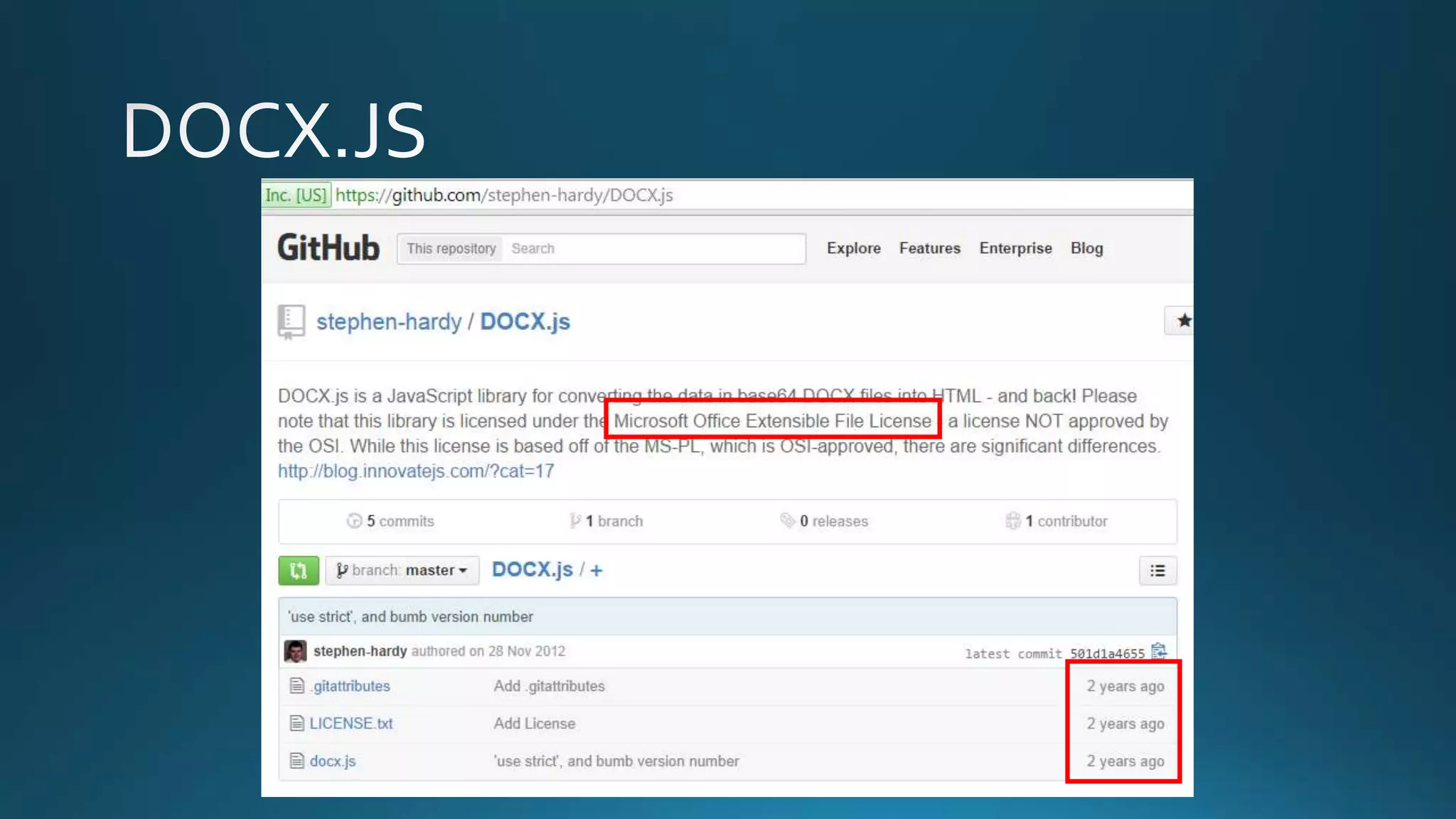
Task: Click '2 years ago' in .gitattributes row
Action: pos(1125,686)
